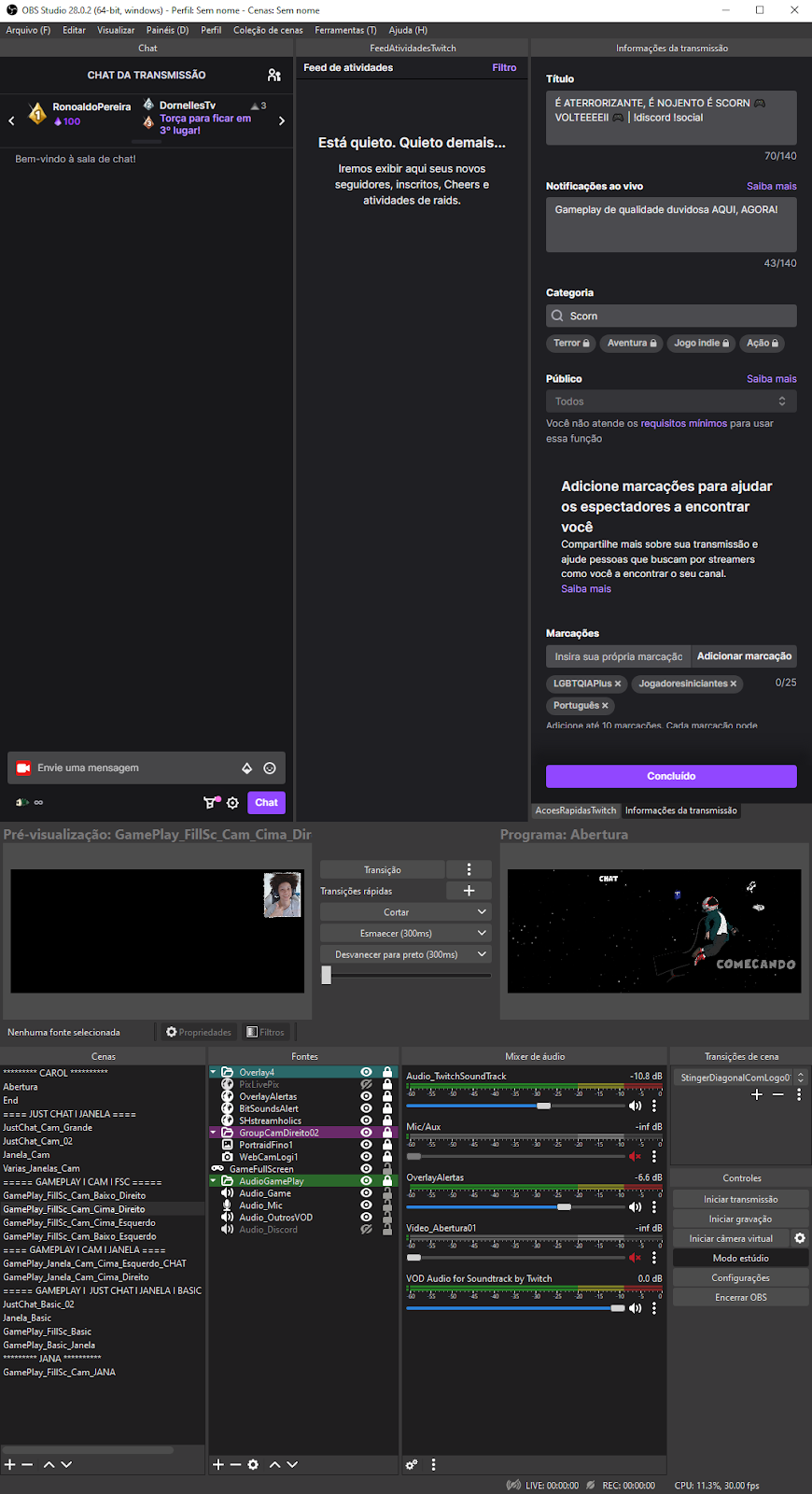Move the source down in Fontes
Image resolution: width=812 pixels, height=1494 pixels.
(x=292, y=1465)
